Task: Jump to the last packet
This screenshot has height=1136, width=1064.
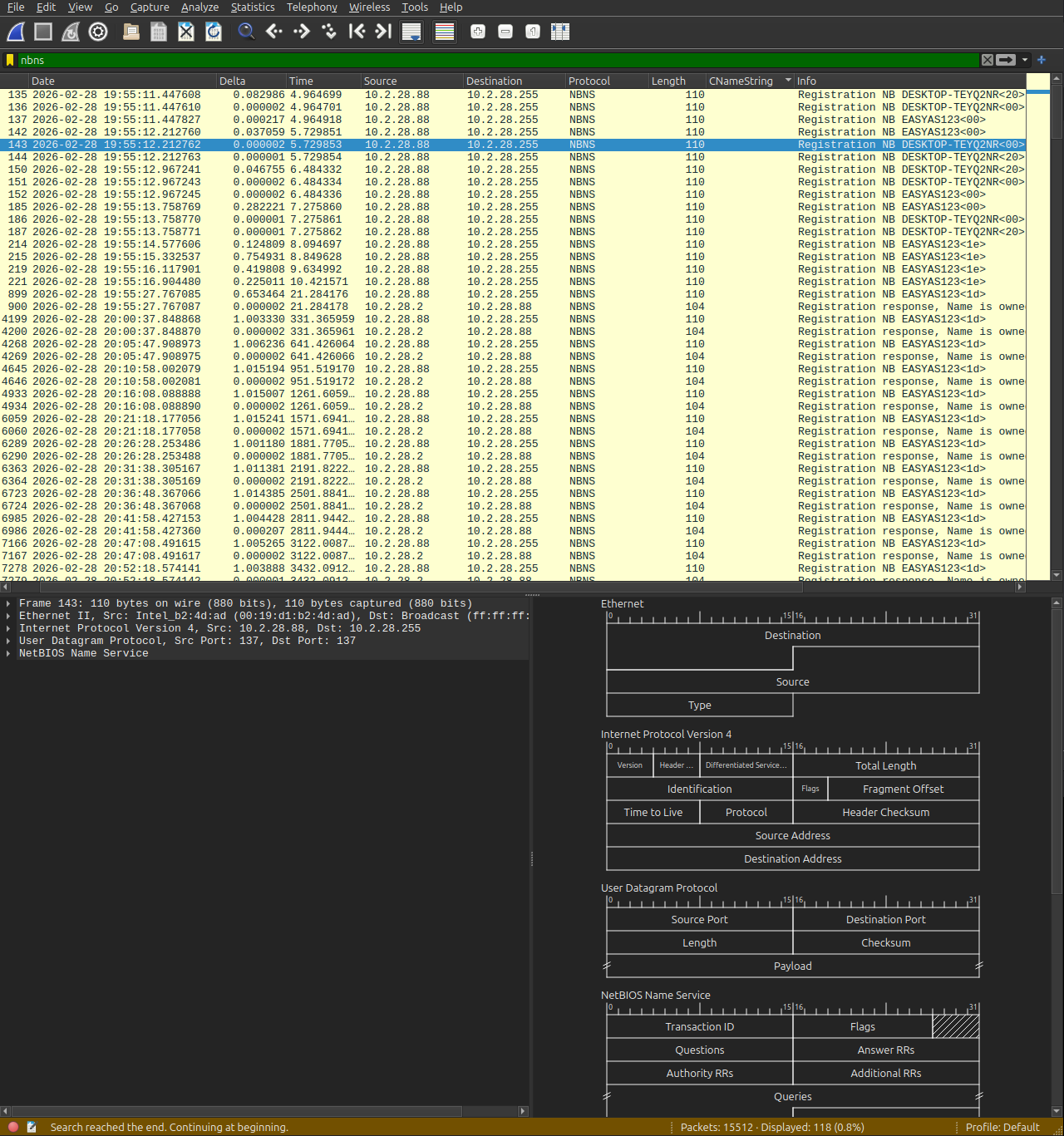Action: [x=383, y=32]
